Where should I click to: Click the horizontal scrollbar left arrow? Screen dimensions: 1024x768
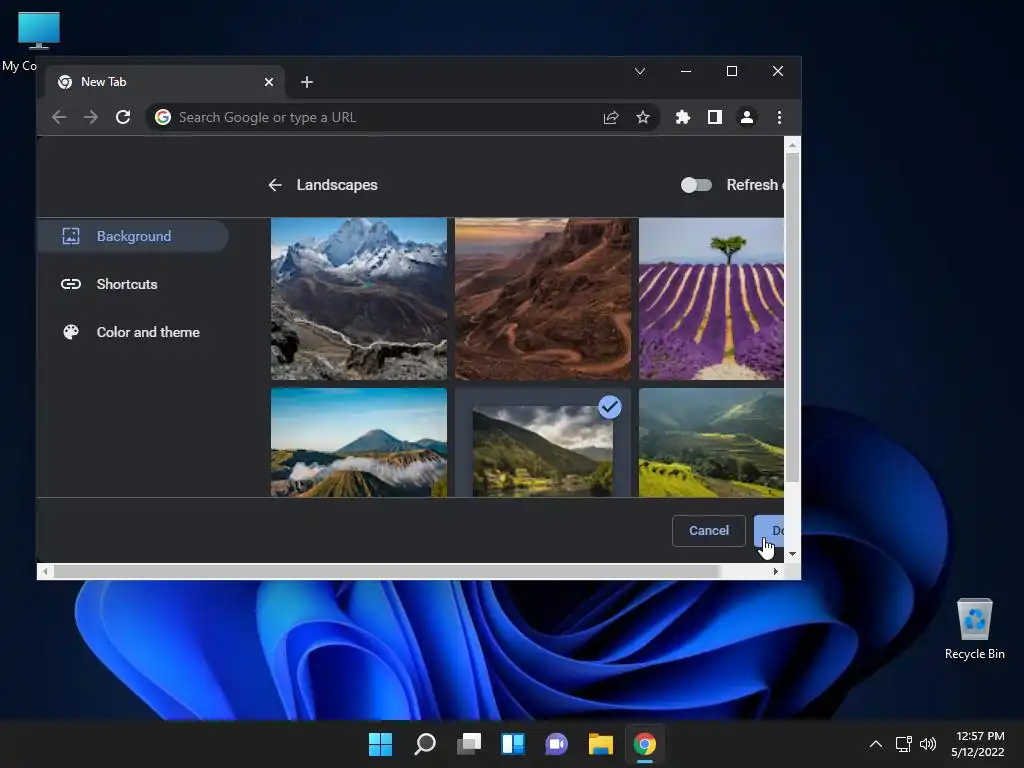coord(45,571)
